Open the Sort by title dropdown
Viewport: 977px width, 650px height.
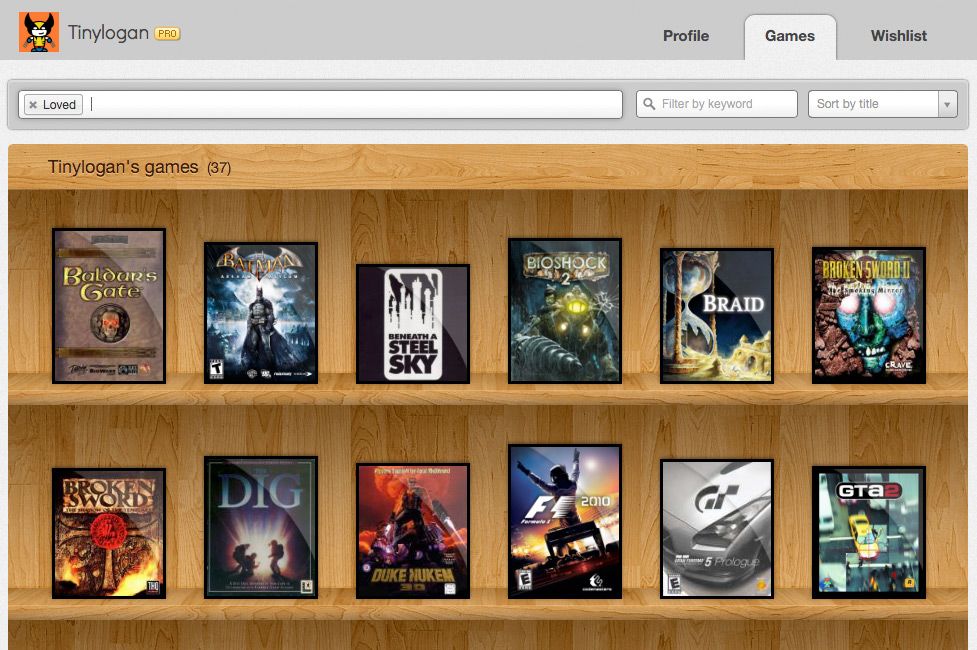[x=882, y=104]
